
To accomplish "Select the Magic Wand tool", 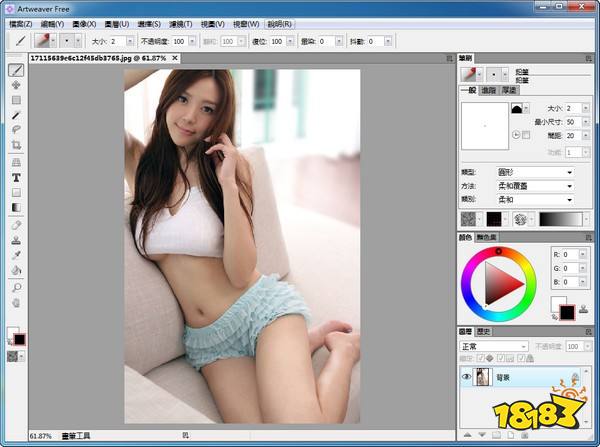I will 16,115.
